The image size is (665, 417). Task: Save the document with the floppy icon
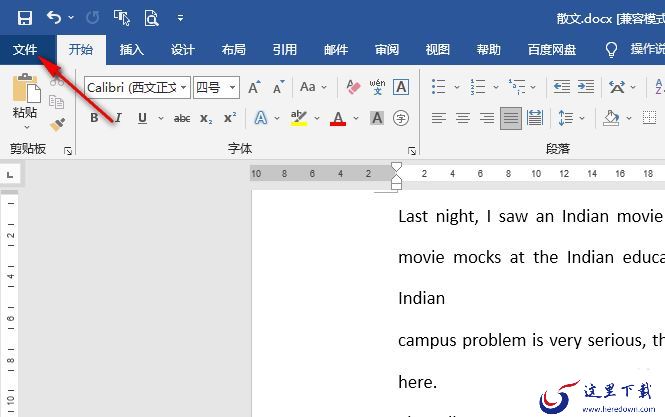[25, 18]
